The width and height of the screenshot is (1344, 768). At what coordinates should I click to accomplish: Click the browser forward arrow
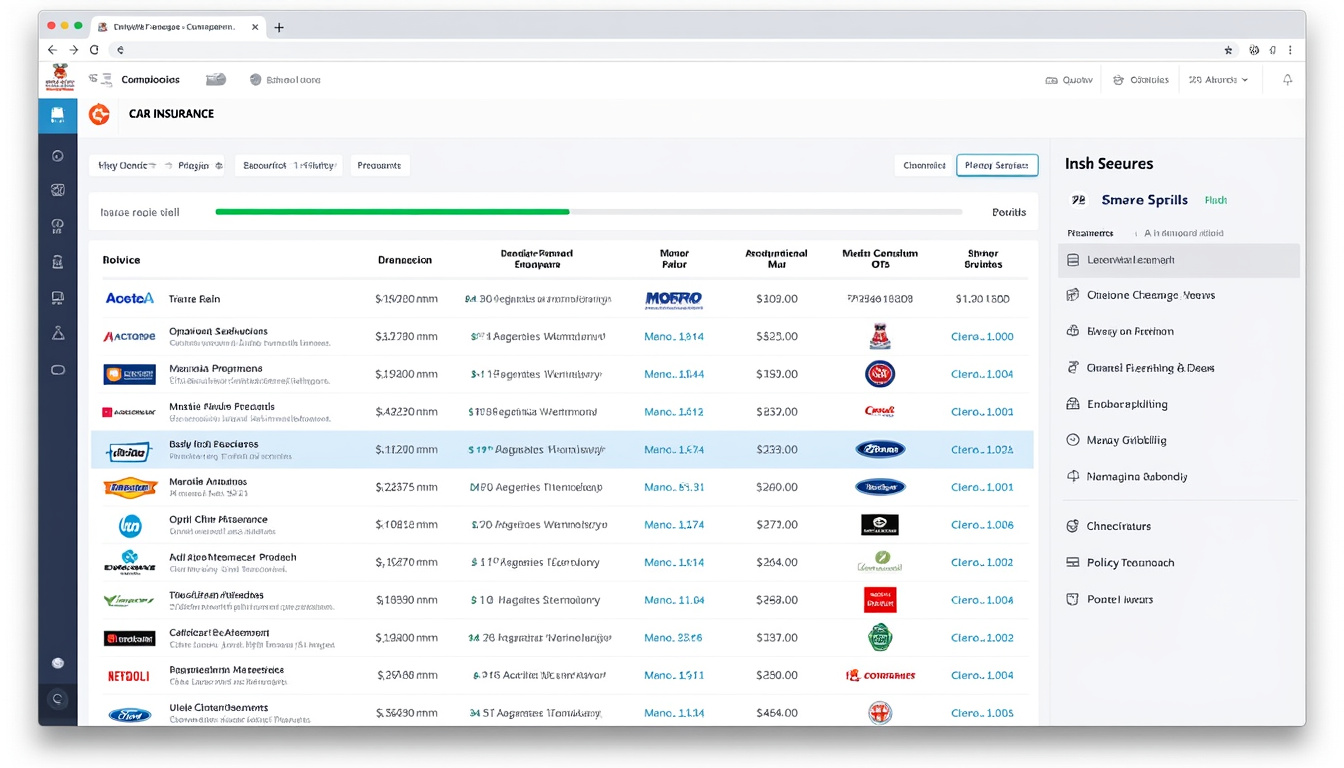74,49
